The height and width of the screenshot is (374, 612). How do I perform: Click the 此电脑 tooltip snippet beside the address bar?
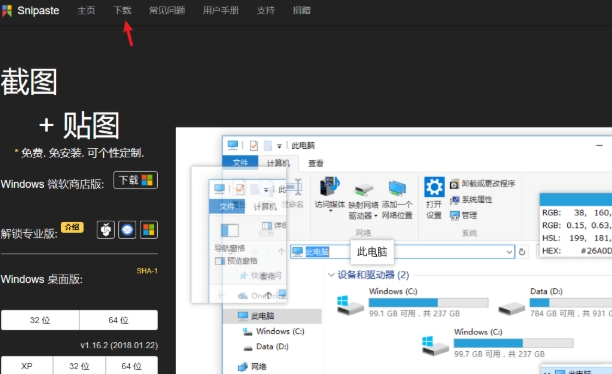click(372, 252)
